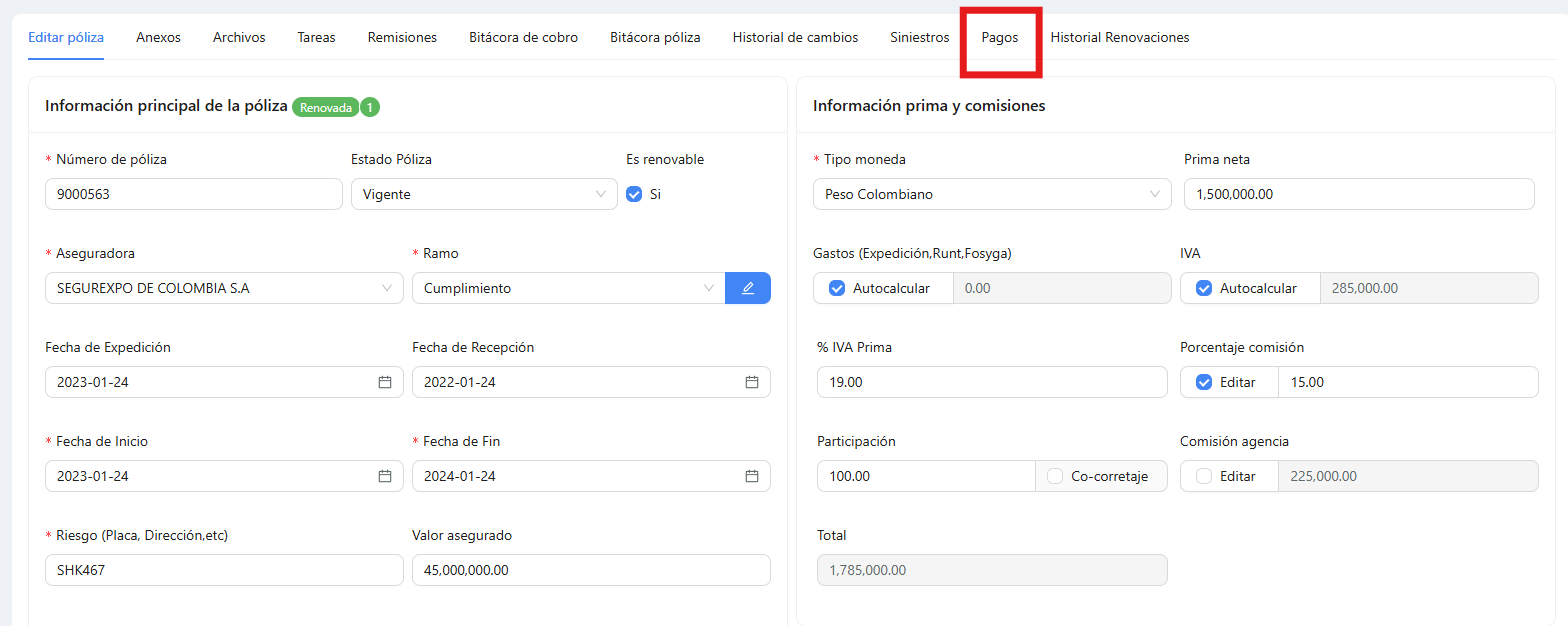Open the Archivos tab
Viewport: 1568px width, 626px height.
[239, 37]
